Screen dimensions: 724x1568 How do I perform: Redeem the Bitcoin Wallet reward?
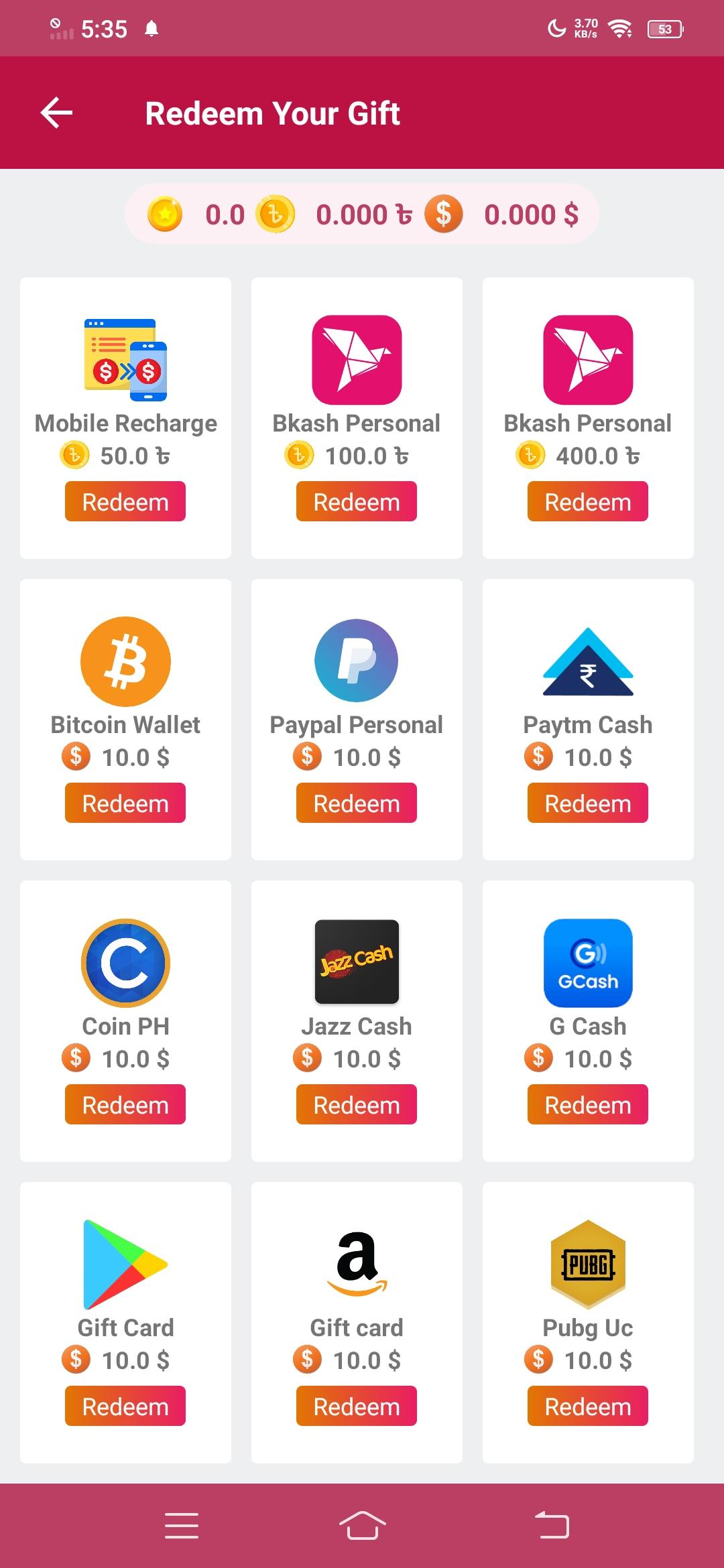coord(125,803)
